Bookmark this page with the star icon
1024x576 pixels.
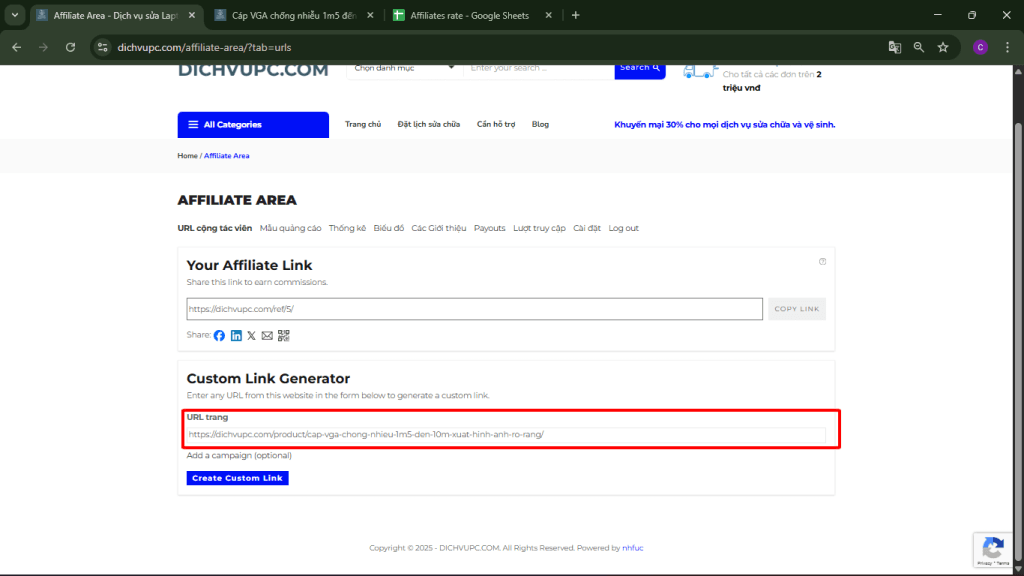point(942,47)
